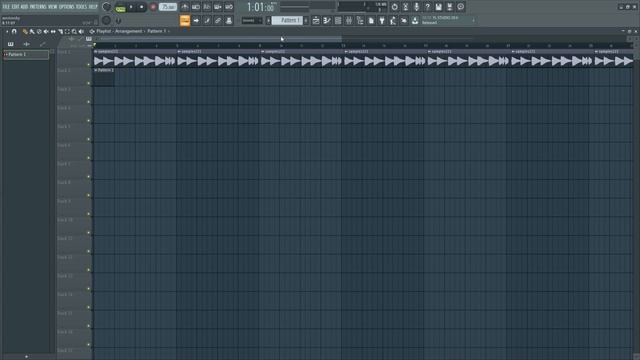This screenshot has width=640, height=360.
Task: Mute Track 2 with its green switch
Action: tap(89, 83)
